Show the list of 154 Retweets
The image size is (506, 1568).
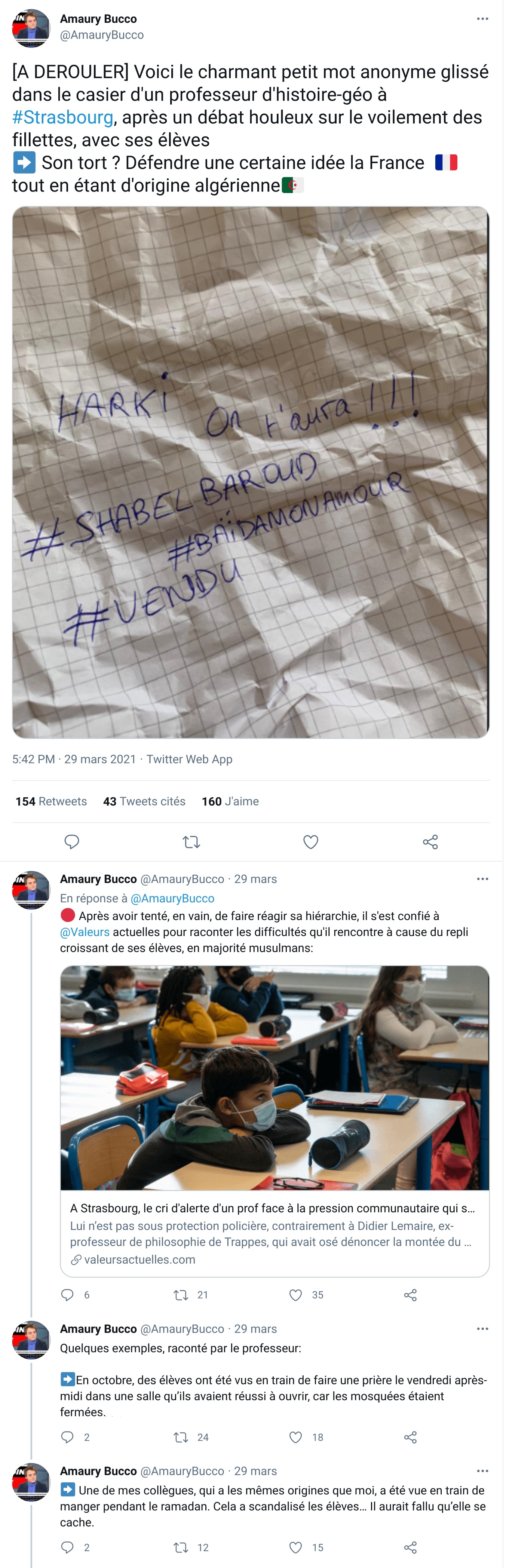coord(51,801)
